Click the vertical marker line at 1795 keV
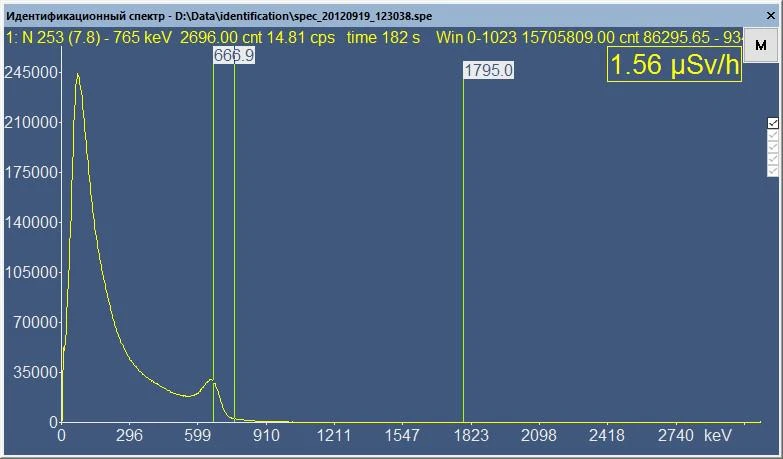Viewport: 783px width, 459px height. (463, 250)
